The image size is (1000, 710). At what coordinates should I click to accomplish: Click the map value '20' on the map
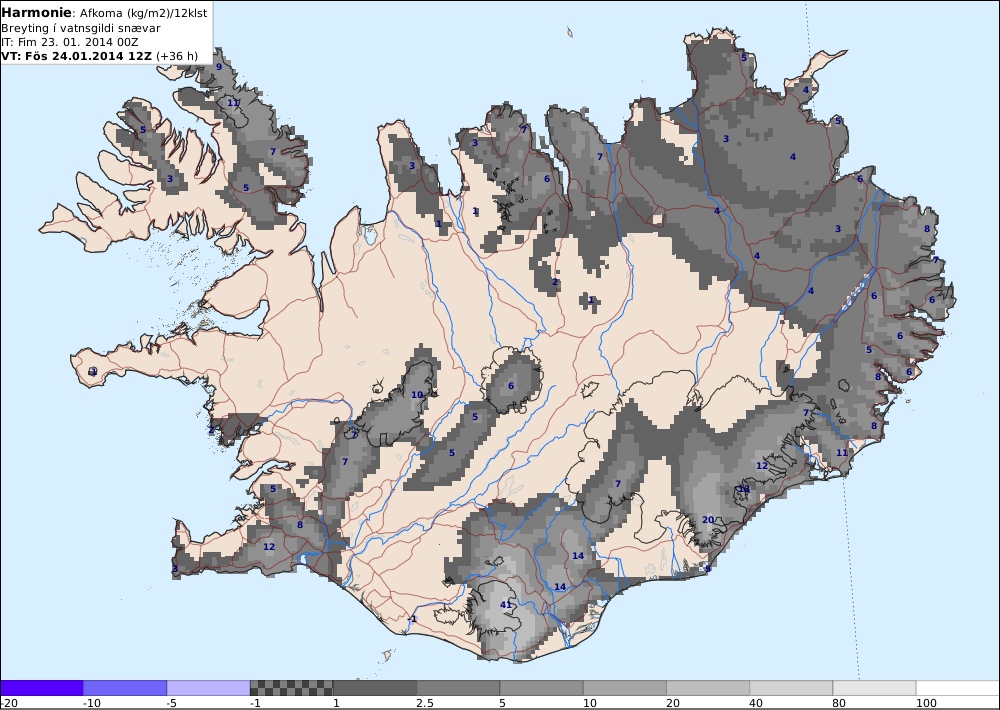708,520
